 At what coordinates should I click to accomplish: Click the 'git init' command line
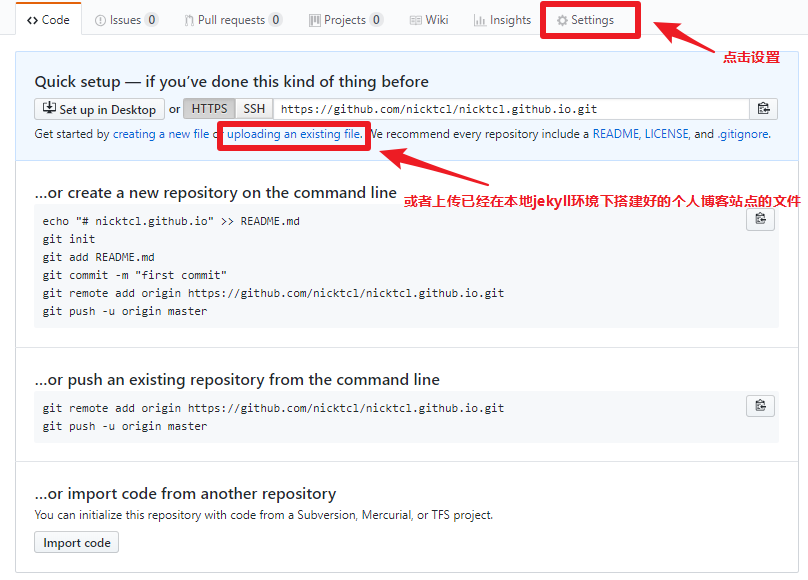point(69,239)
